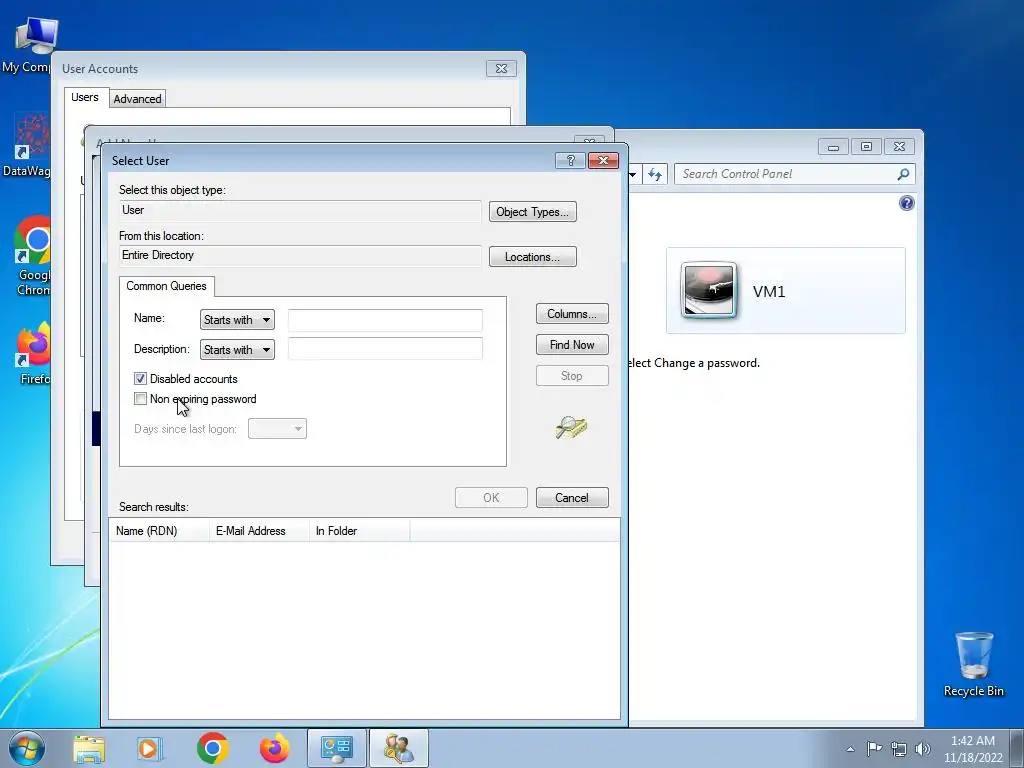Viewport: 1024px width, 768px height.
Task: Uncheck the Disabled accounts checkbox
Action: click(x=140, y=379)
